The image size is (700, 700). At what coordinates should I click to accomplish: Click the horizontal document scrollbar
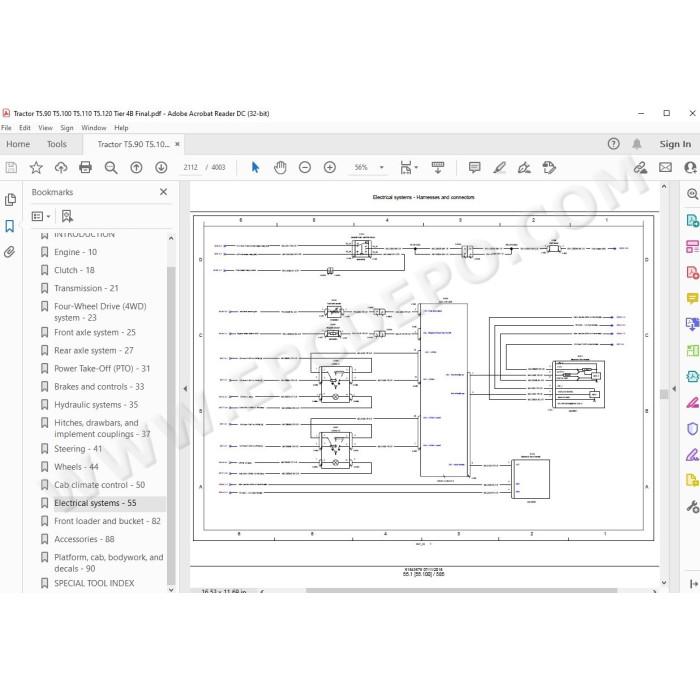[x=461, y=591]
